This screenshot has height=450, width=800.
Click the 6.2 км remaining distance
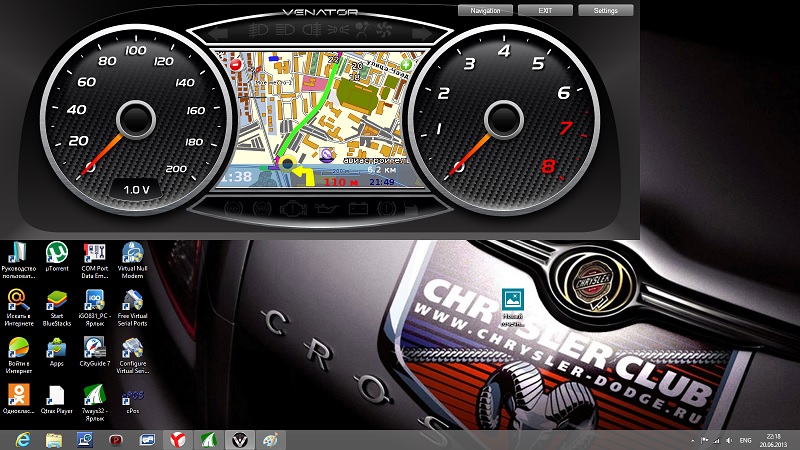pyautogui.click(x=382, y=169)
